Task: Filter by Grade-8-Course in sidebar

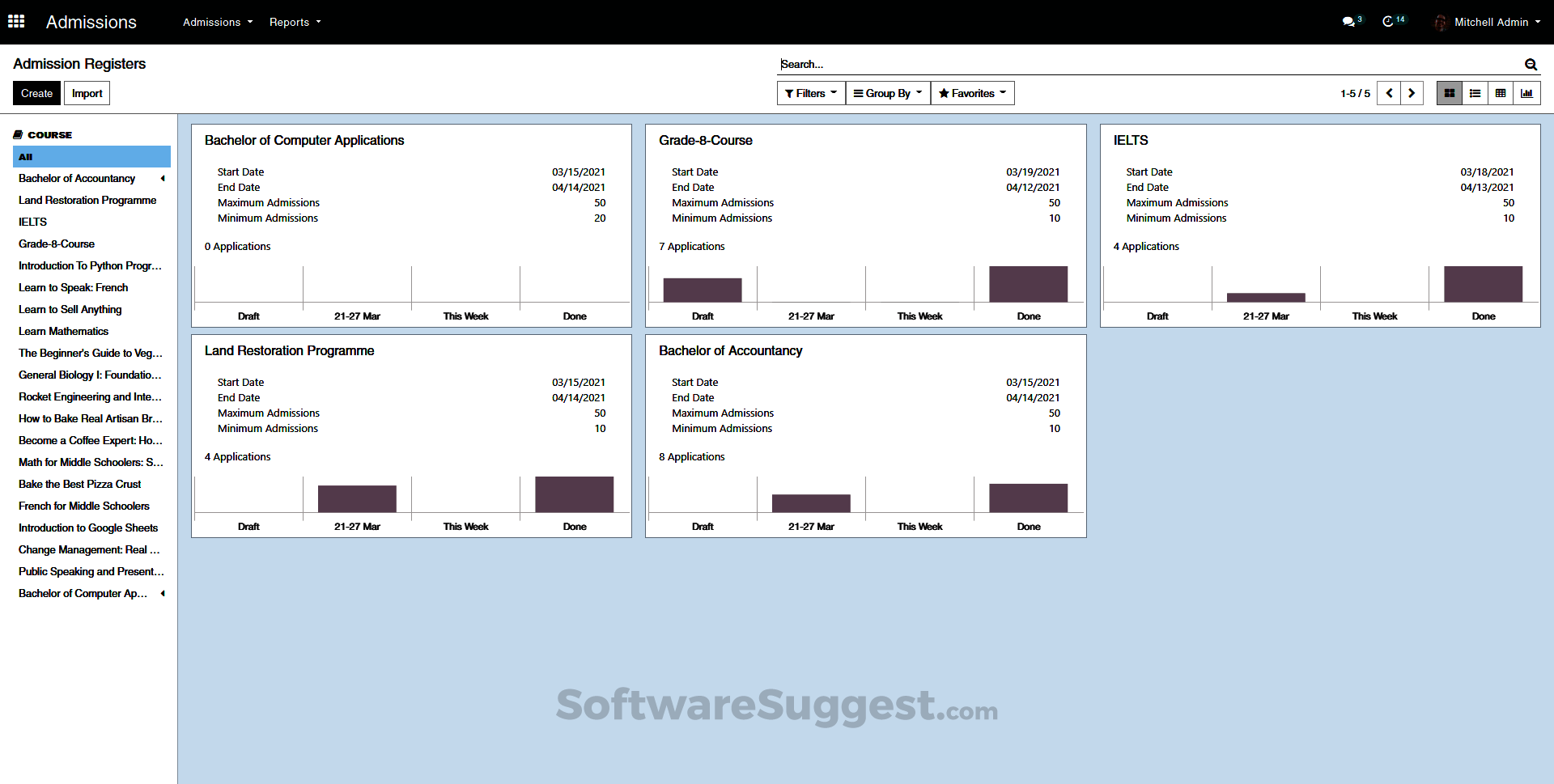Action: click(57, 244)
